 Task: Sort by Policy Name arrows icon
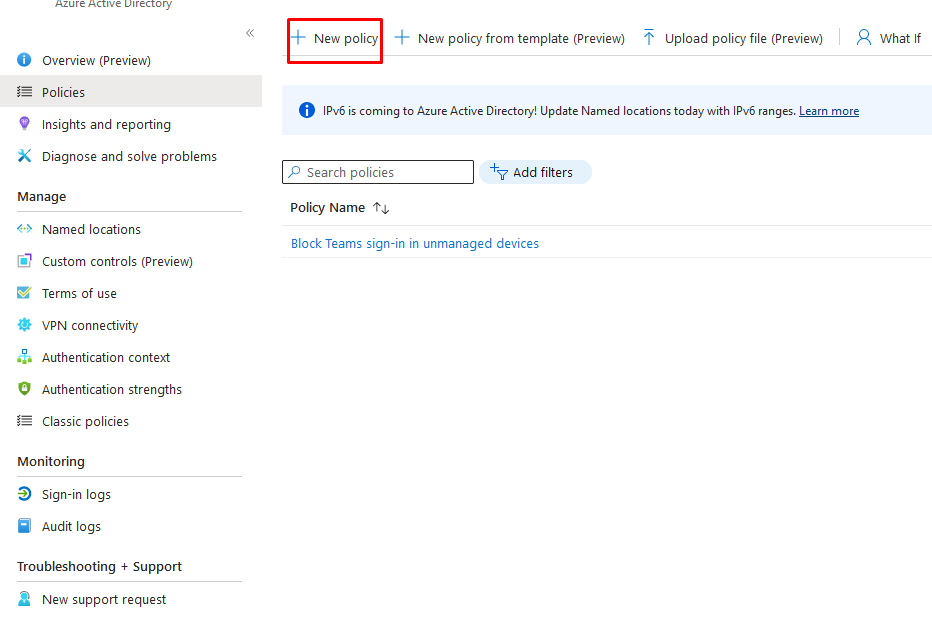pyautogui.click(x=381, y=208)
